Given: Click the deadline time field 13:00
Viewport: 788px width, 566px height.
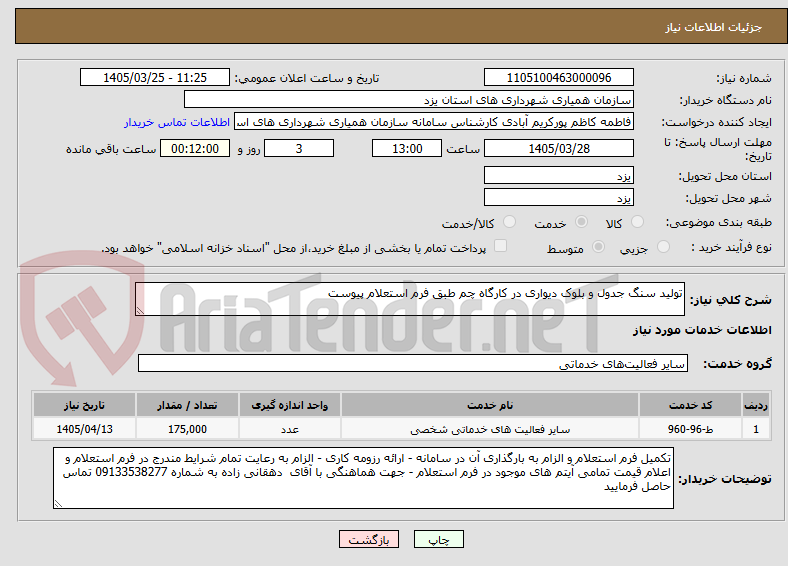Looking at the screenshot, I should tap(407, 148).
